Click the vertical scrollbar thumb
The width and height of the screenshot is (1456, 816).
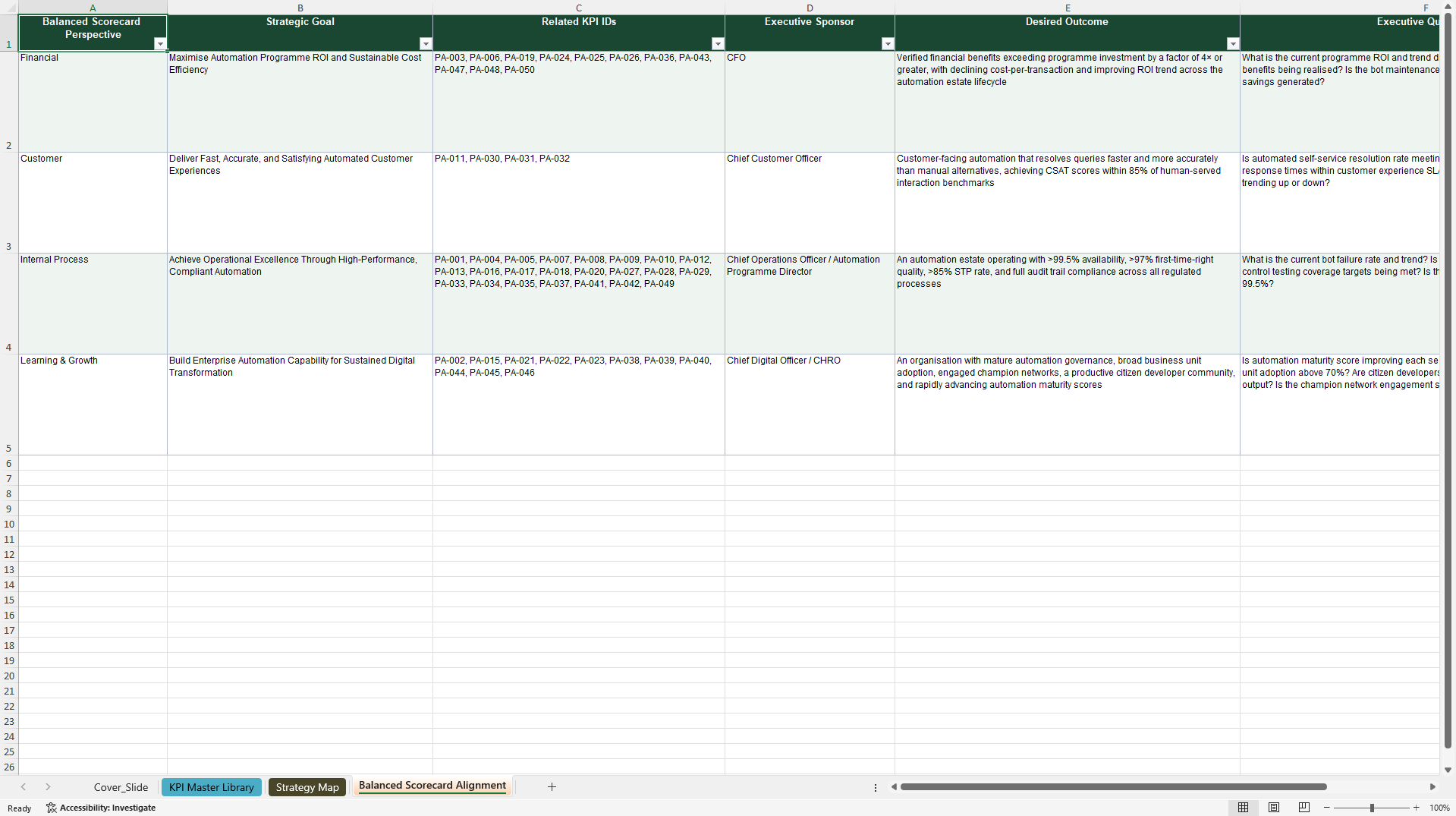click(x=1448, y=380)
